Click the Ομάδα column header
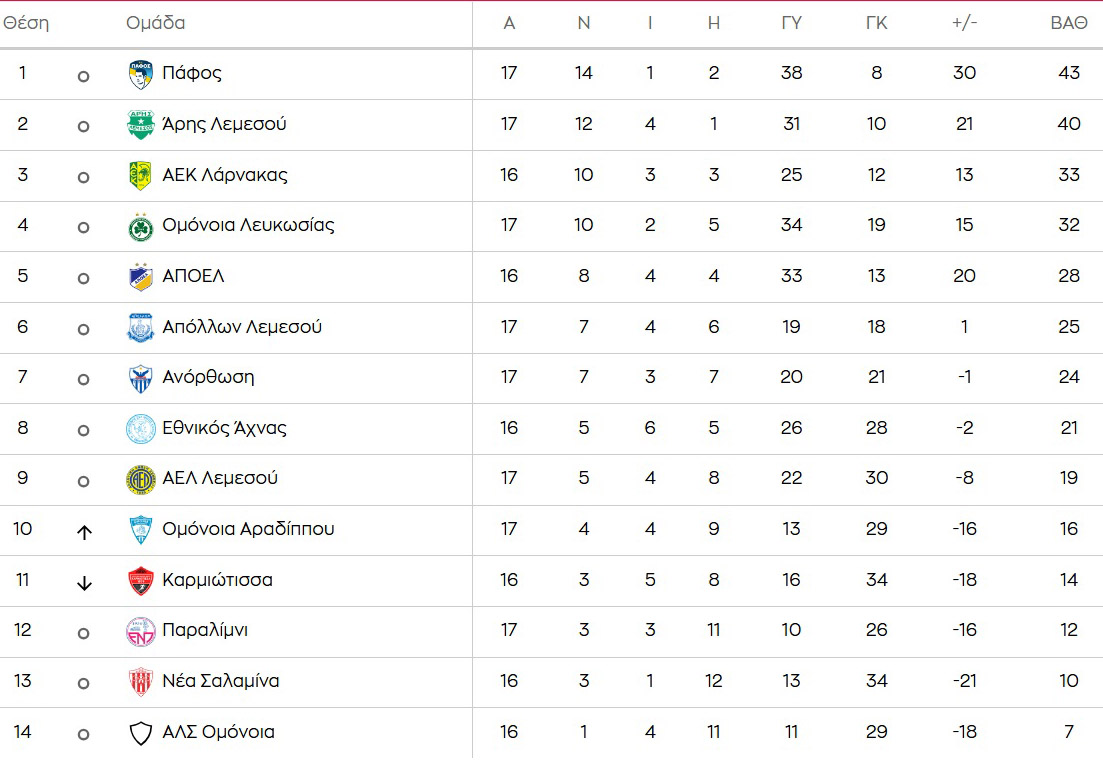1103x763 pixels. [x=155, y=23]
